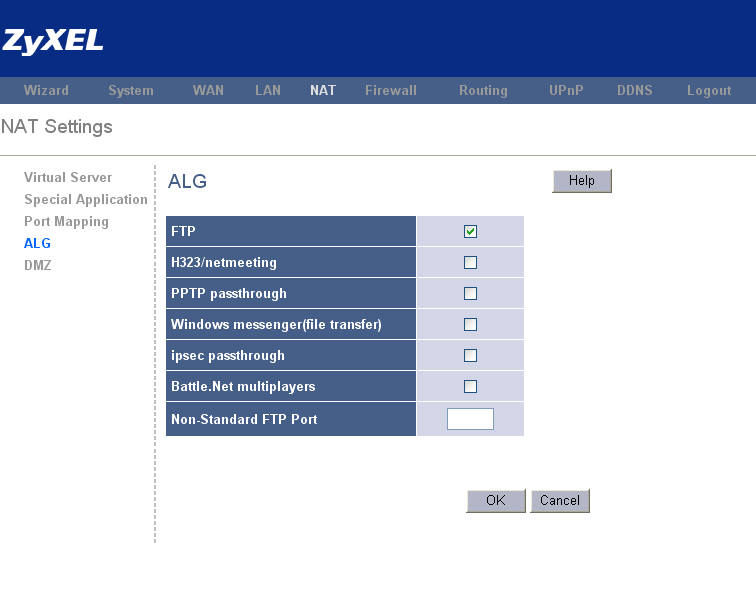Tick Windows messenger file transfer checkbox
This screenshot has width=756, height=603.
[470, 325]
